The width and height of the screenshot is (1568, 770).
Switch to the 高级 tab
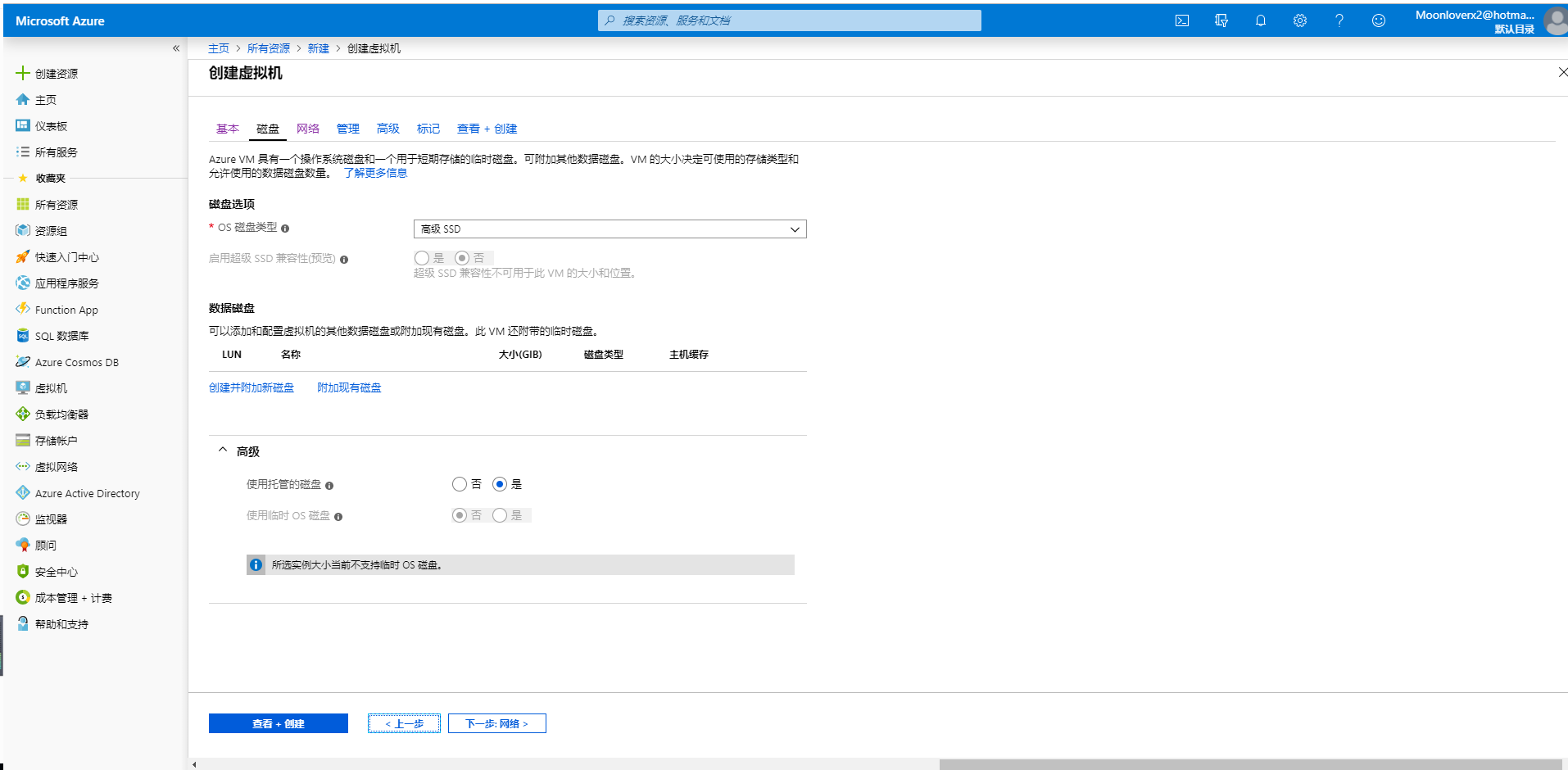[388, 129]
